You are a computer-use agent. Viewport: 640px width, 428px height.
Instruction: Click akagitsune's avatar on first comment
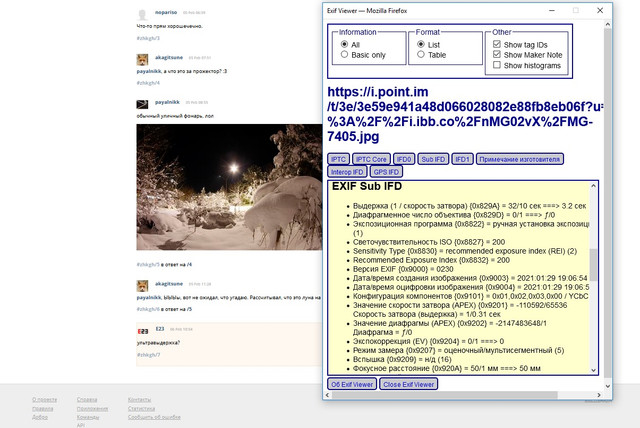(142, 60)
